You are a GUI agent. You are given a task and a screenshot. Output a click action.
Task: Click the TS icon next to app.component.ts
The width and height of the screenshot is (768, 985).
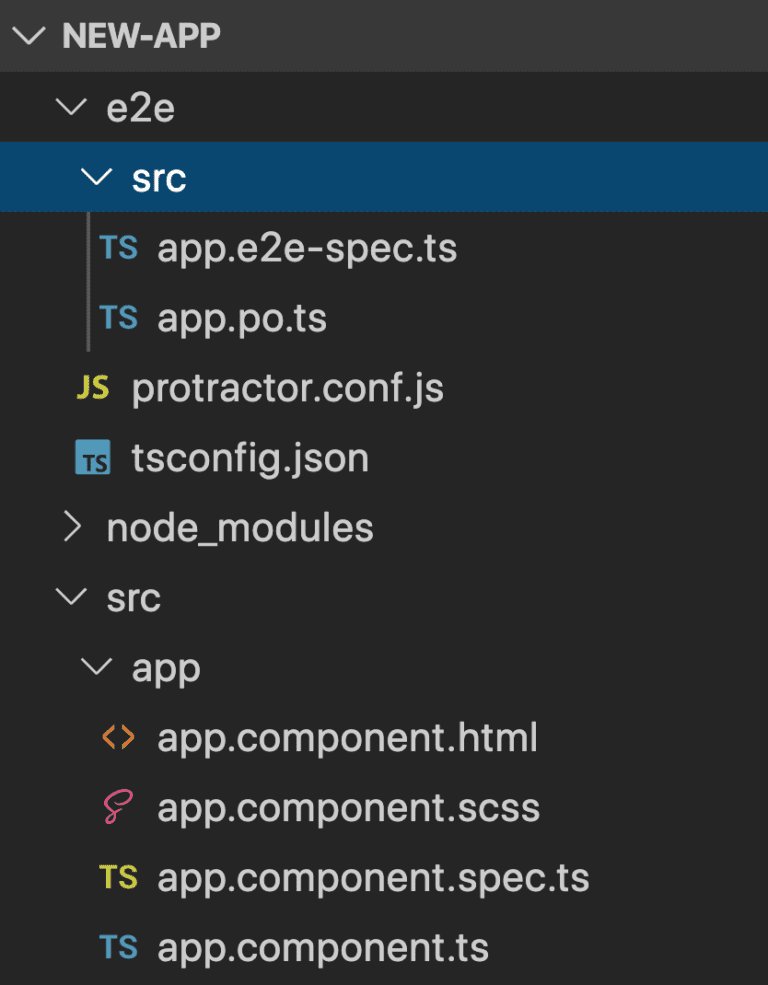[x=118, y=945]
